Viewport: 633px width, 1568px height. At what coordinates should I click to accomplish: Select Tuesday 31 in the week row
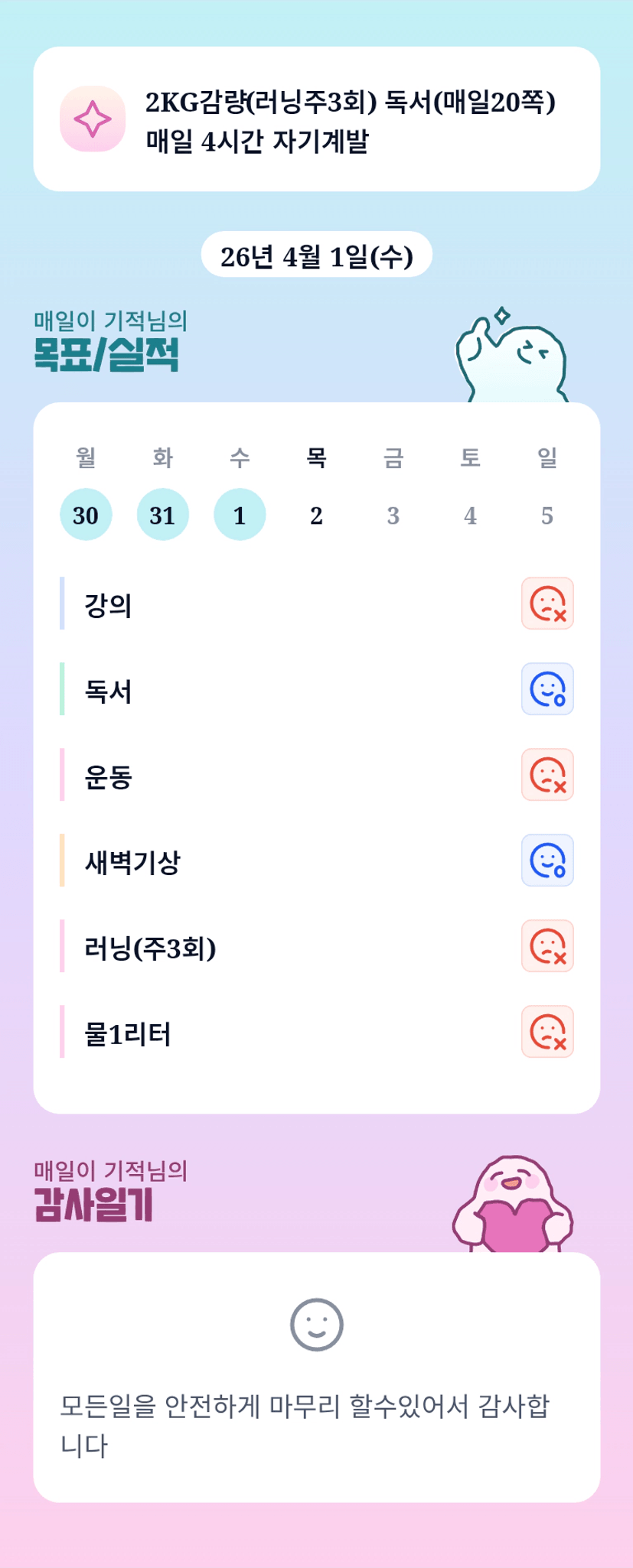pyautogui.click(x=162, y=515)
